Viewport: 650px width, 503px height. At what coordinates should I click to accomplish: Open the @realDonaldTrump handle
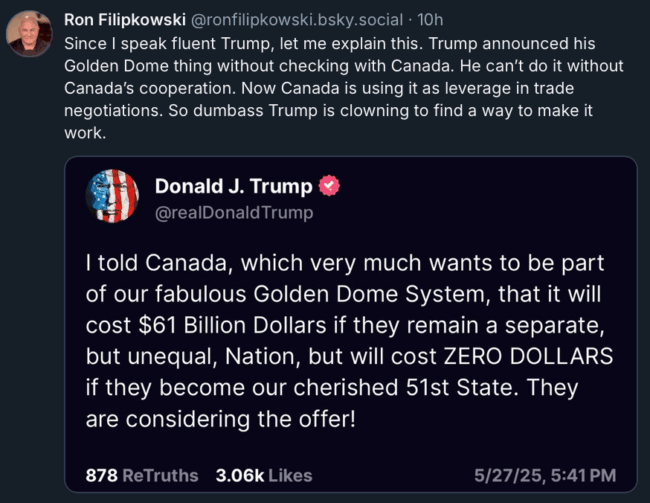(x=234, y=212)
